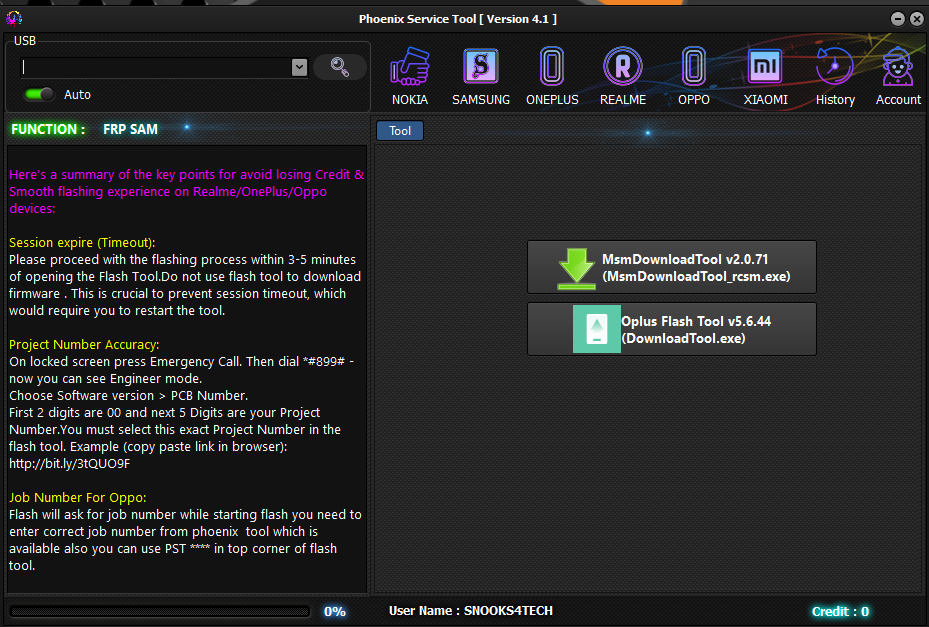Click the Phoenix app logo icon
Screen dimensions: 929x627
[x=14, y=18]
